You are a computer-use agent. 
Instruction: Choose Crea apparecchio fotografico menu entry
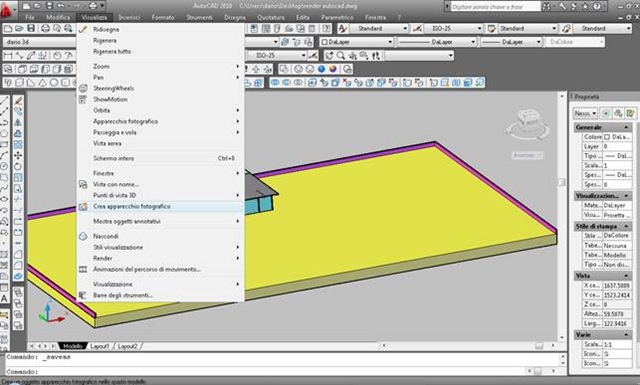pos(160,206)
